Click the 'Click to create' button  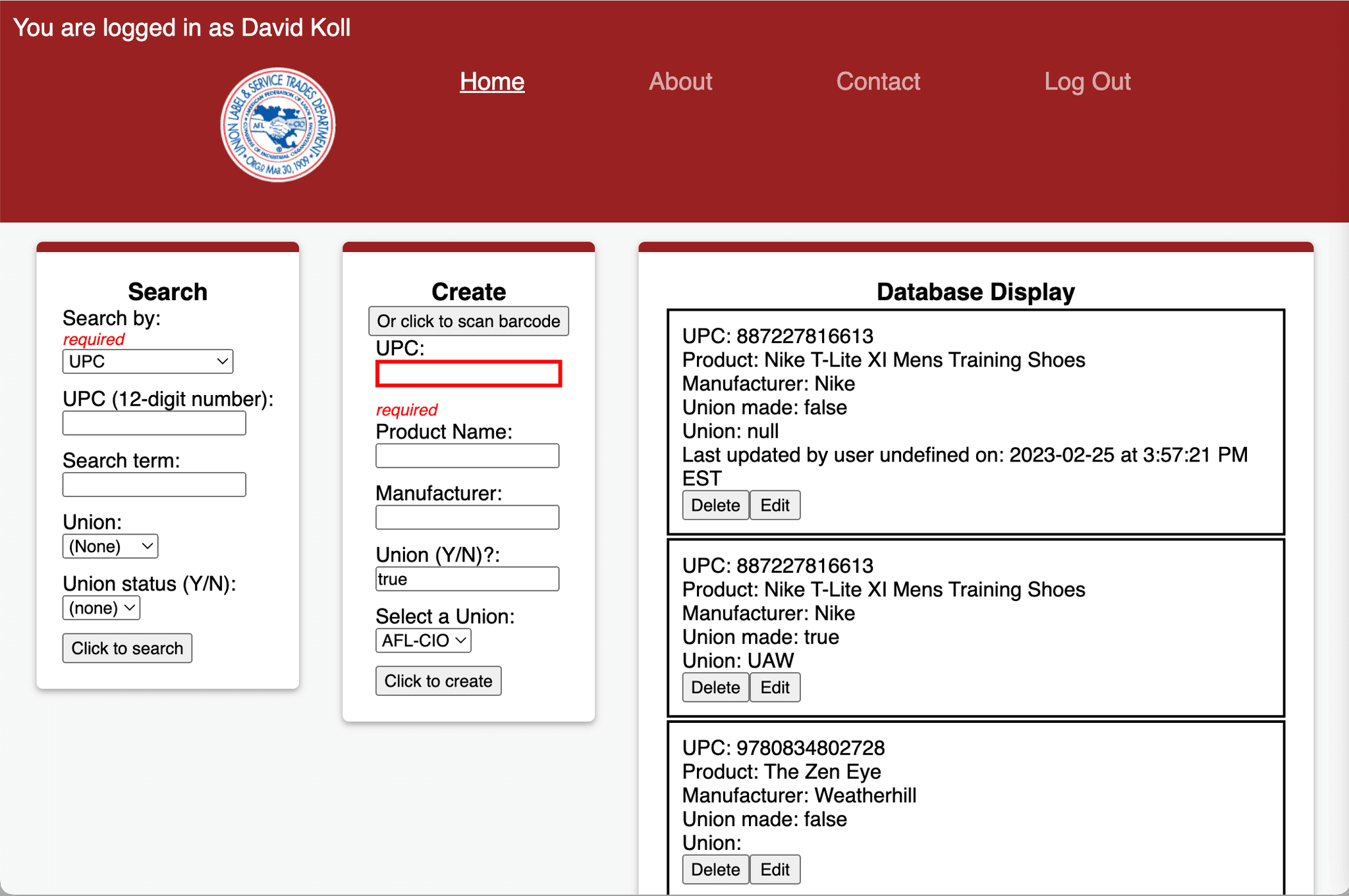click(438, 681)
